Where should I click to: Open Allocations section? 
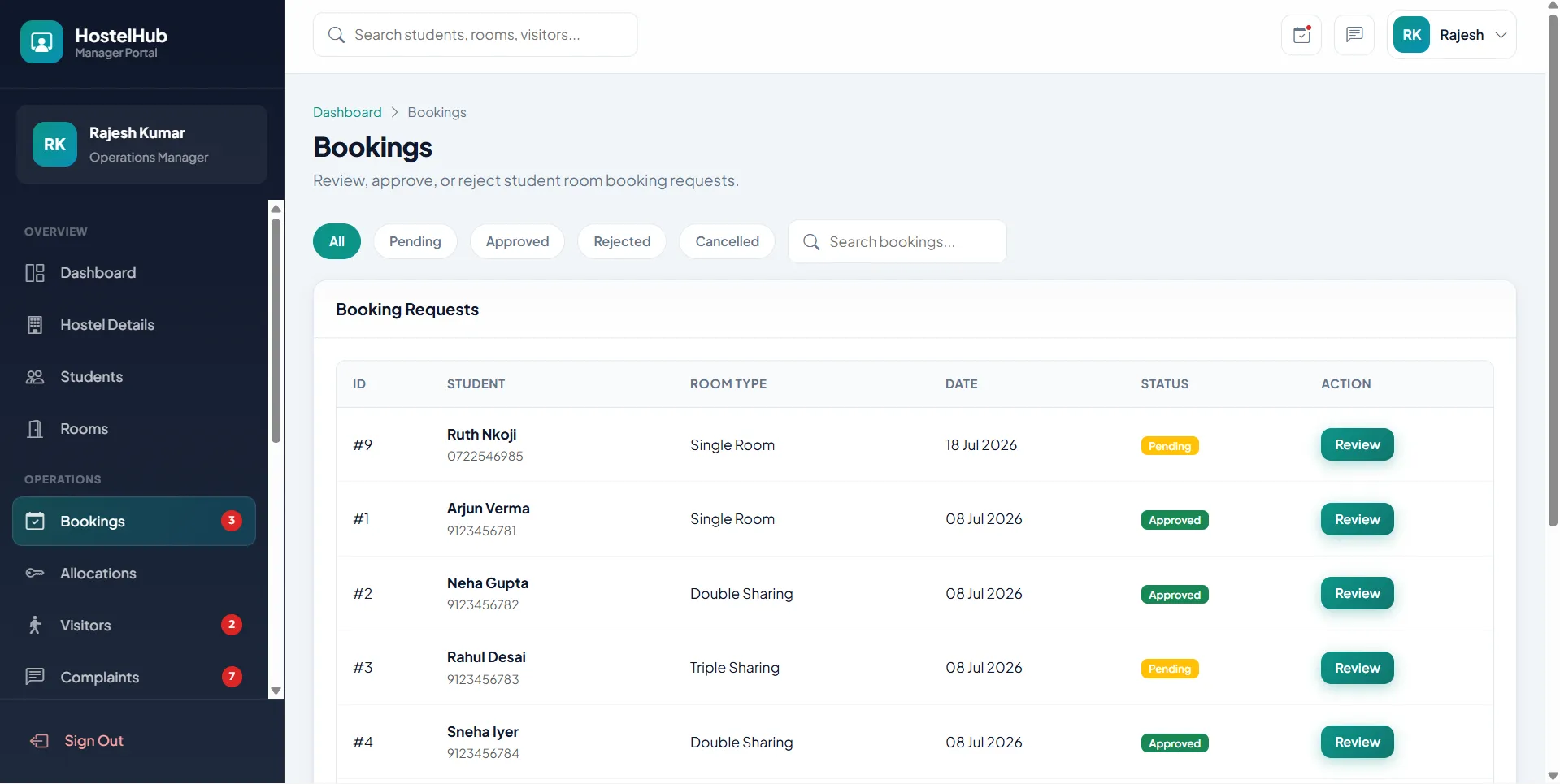[134, 574]
